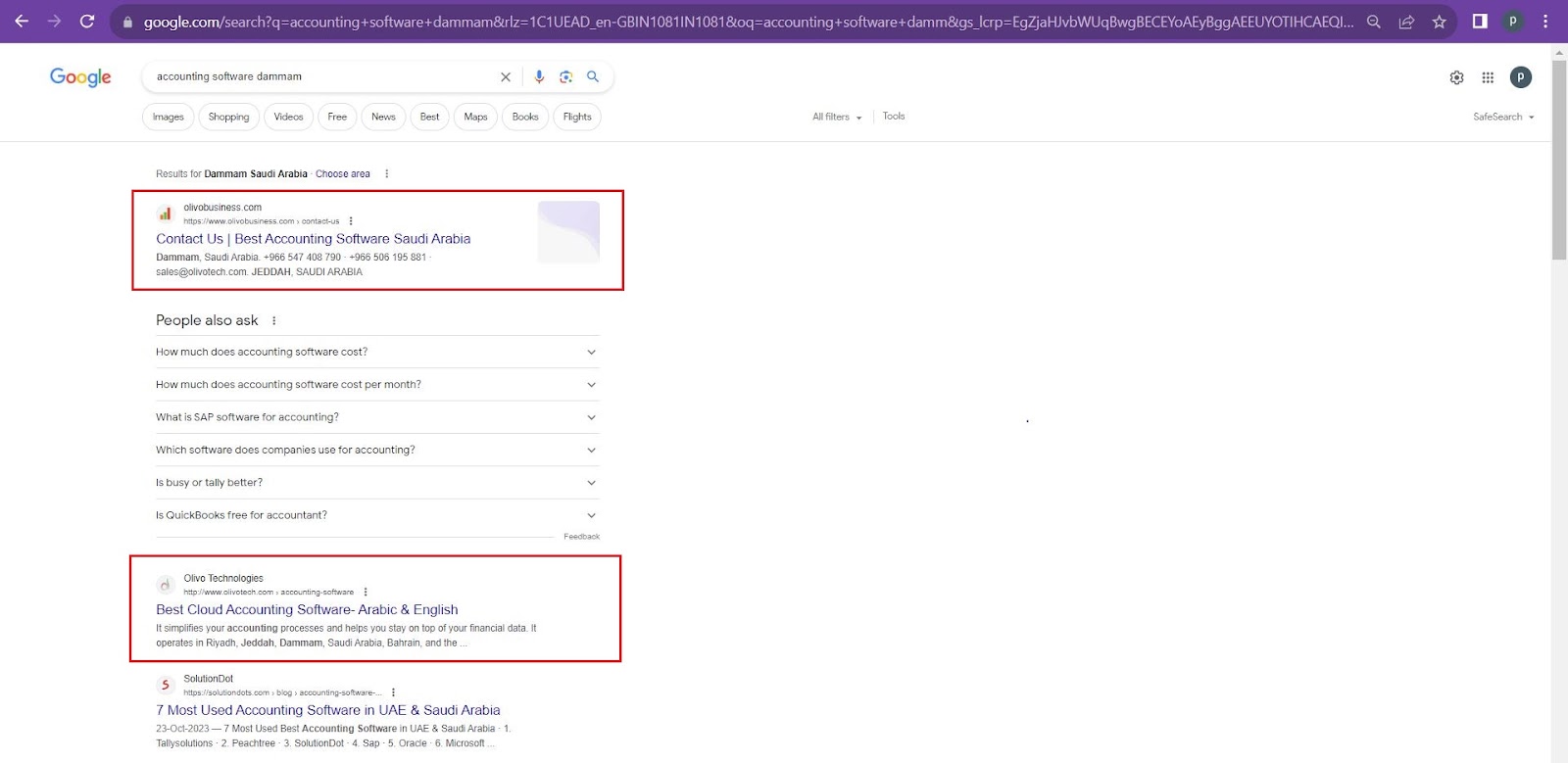Open search Tools
The width and height of the screenshot is (1568, 763).
point(894,116)
